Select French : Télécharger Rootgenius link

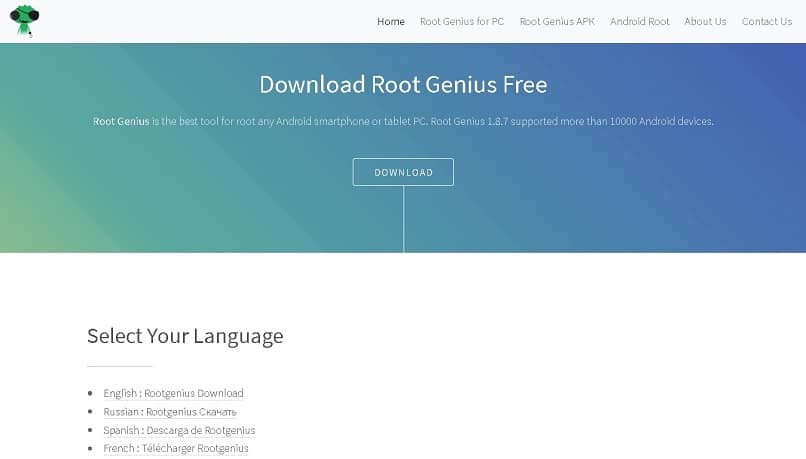pyautogui.click(x=176, y=448)
